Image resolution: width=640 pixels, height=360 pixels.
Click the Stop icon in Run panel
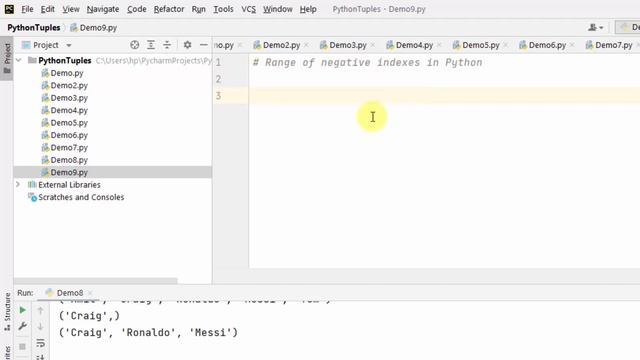[x=22, y=347]
